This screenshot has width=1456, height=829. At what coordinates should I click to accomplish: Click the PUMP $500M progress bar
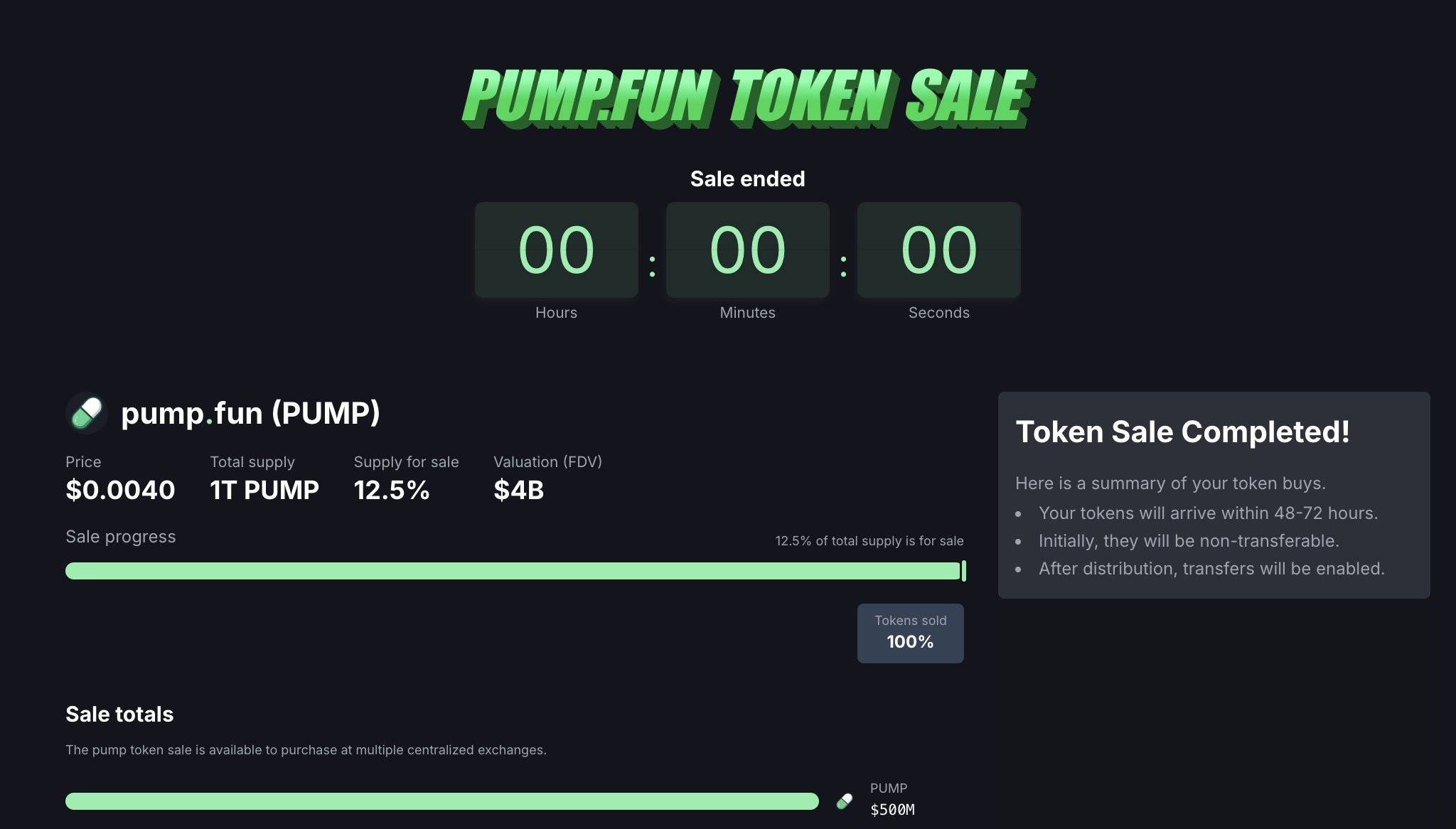pyautogui.click(x=441, y=801)
